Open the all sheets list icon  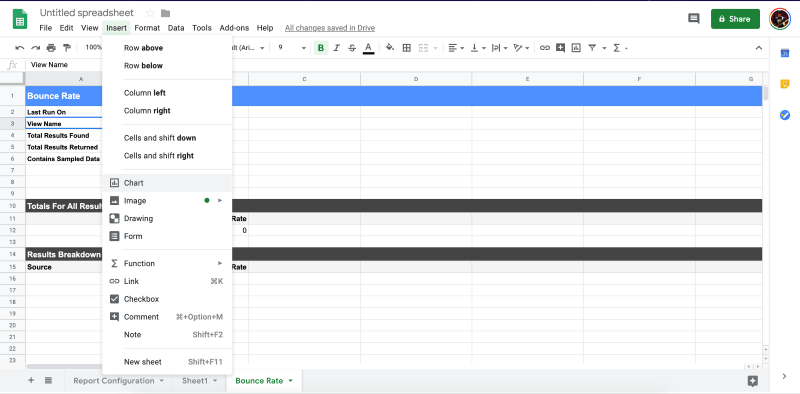tap(48, 380)
